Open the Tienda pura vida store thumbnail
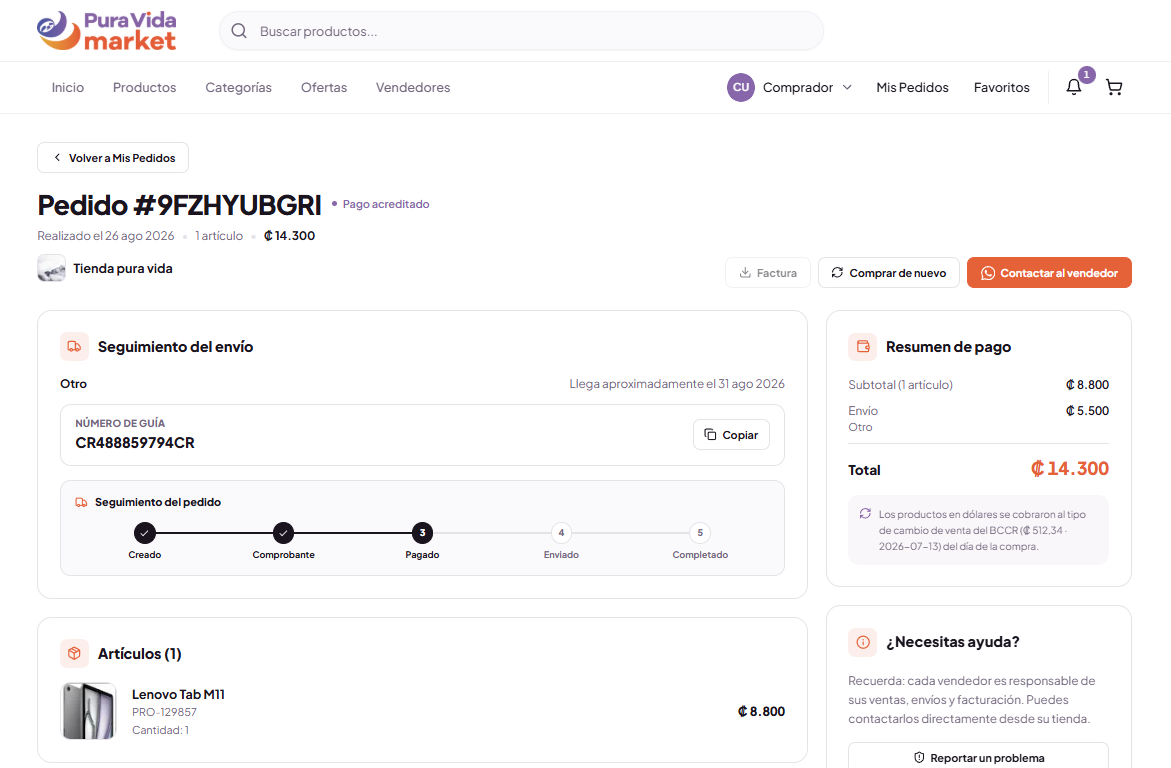The width and height of the screenshot is (1171, 768). [52, 268]
